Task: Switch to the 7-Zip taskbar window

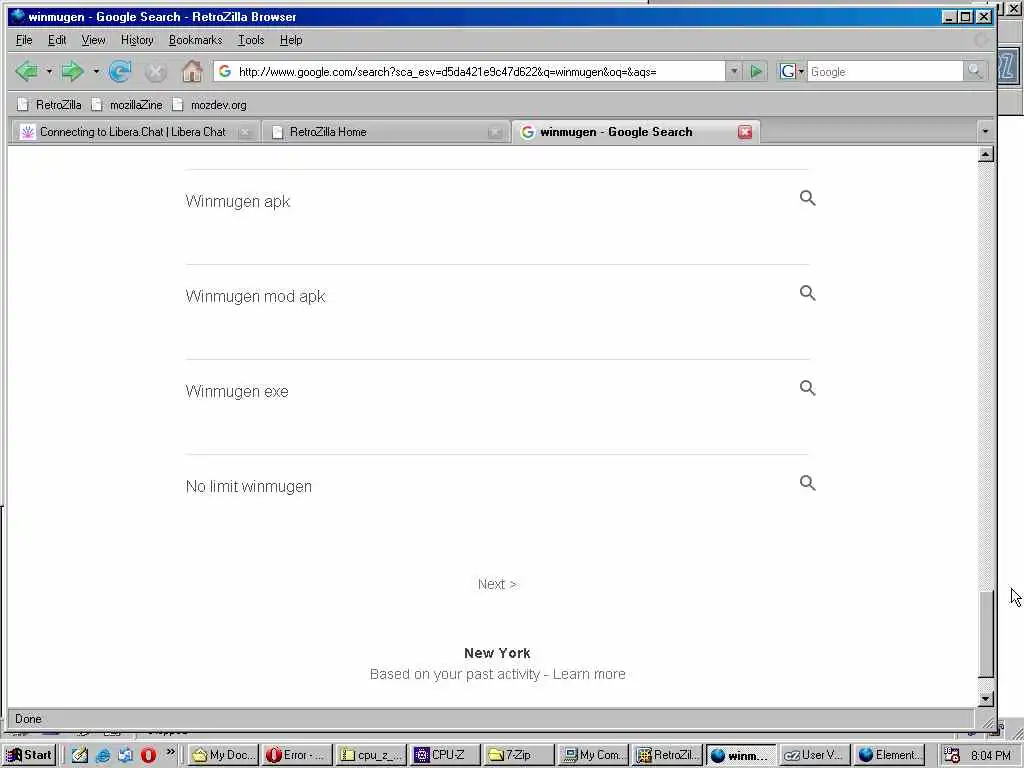Action: 519,755
